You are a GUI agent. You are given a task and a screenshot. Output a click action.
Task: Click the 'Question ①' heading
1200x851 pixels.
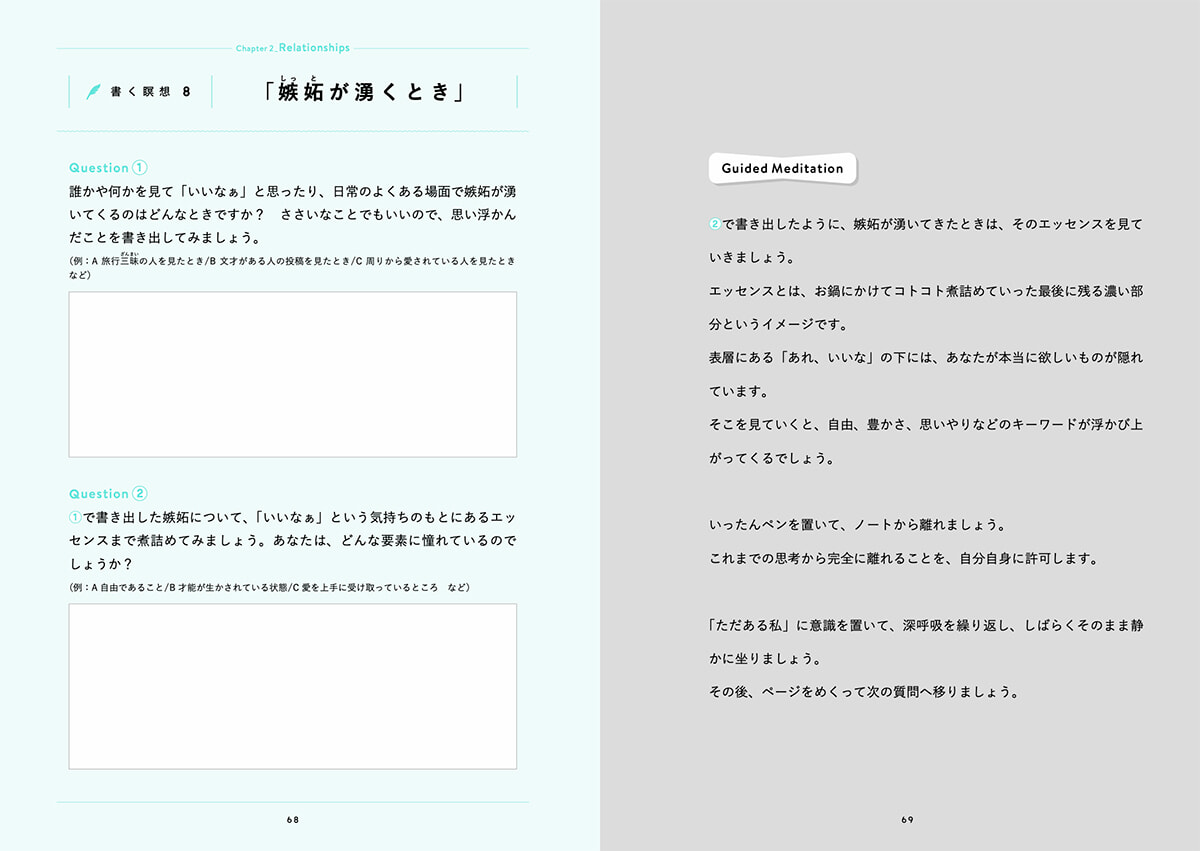click(x=108, y=168)
